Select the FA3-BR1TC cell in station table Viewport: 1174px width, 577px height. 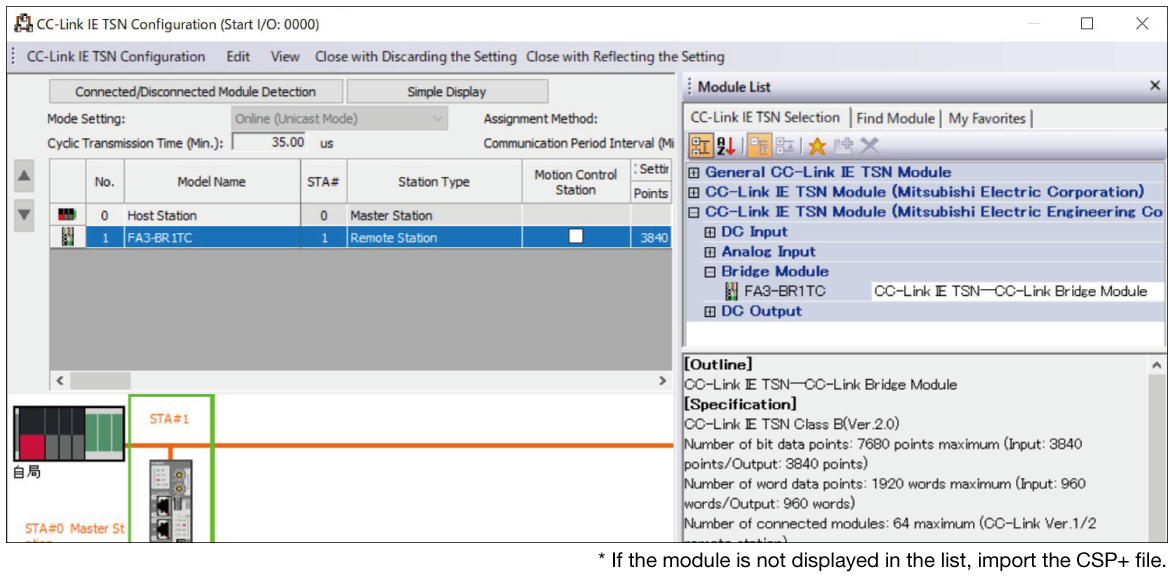pyautogui.click(x=213, y=238)
